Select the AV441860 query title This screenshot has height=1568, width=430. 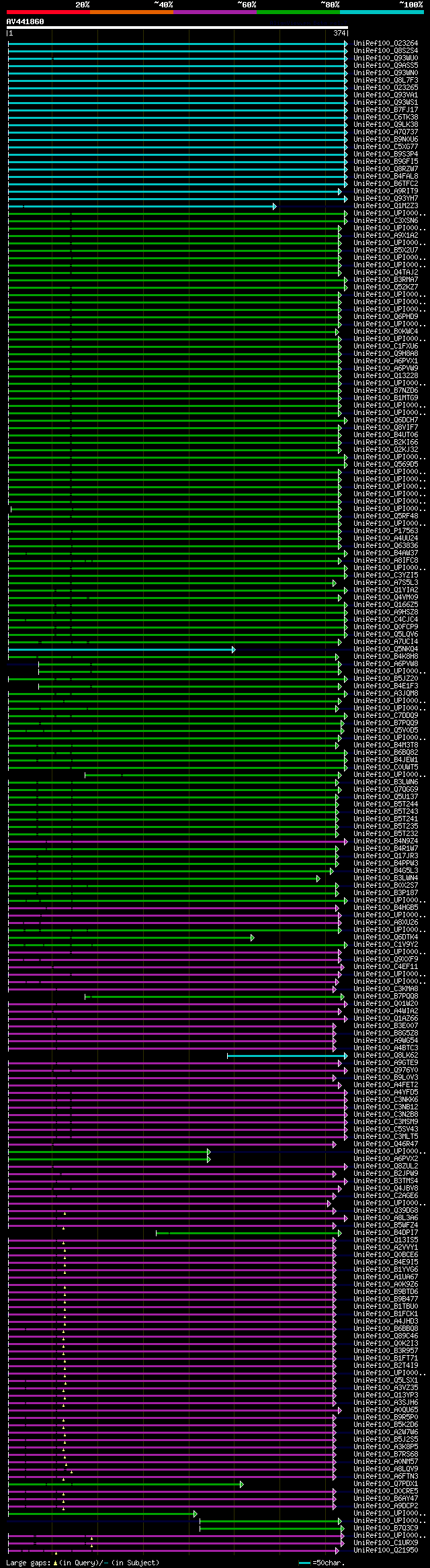pyautogui.click(x=26, y=21)
